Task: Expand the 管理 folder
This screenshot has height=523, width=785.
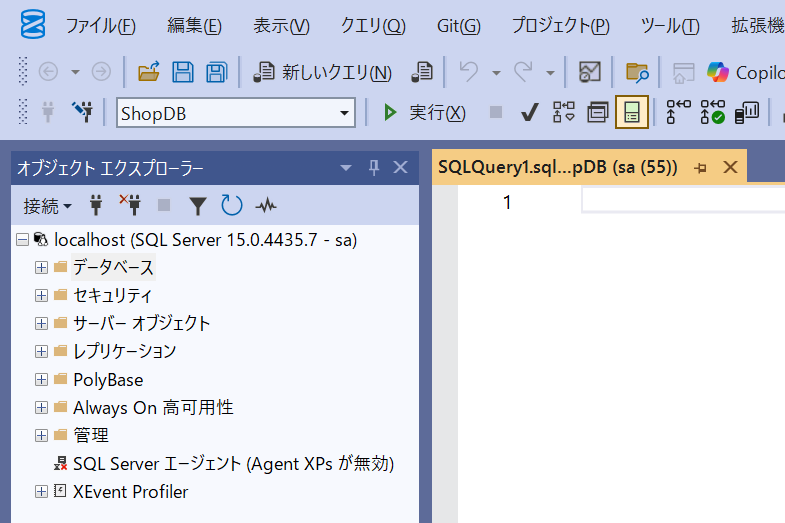Action: 41,435
